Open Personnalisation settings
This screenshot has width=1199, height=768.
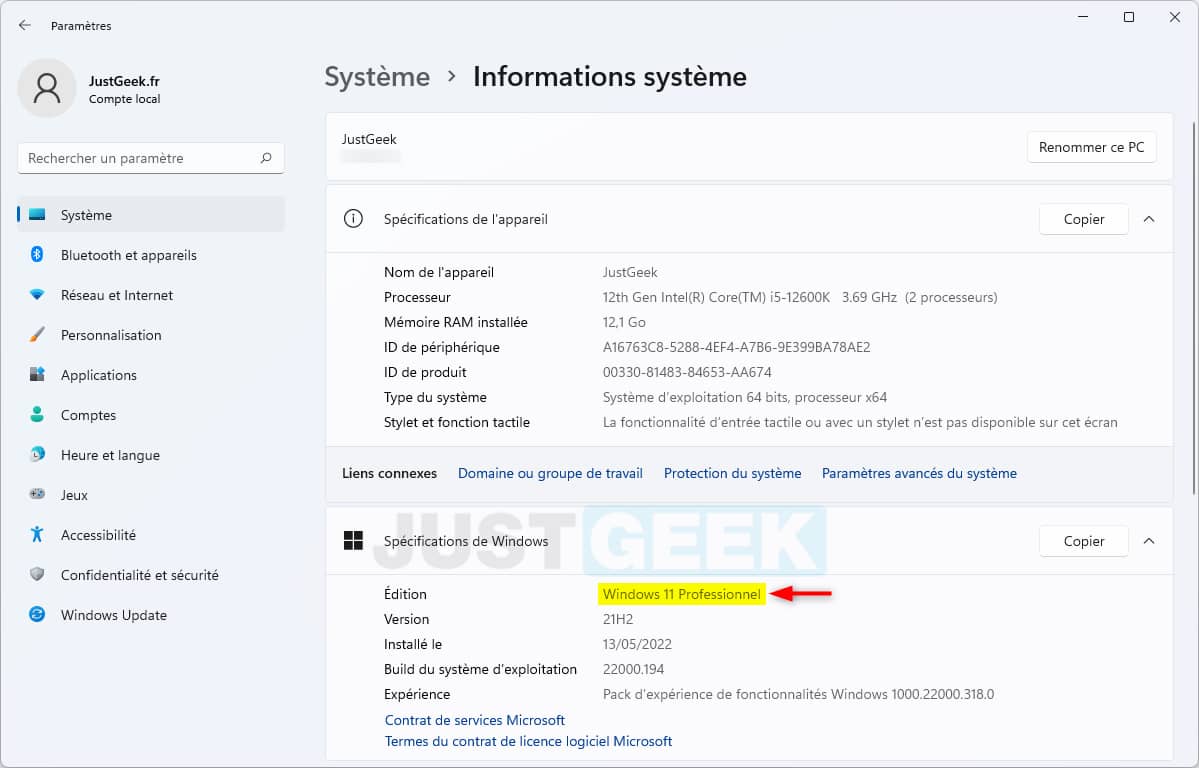151,334
